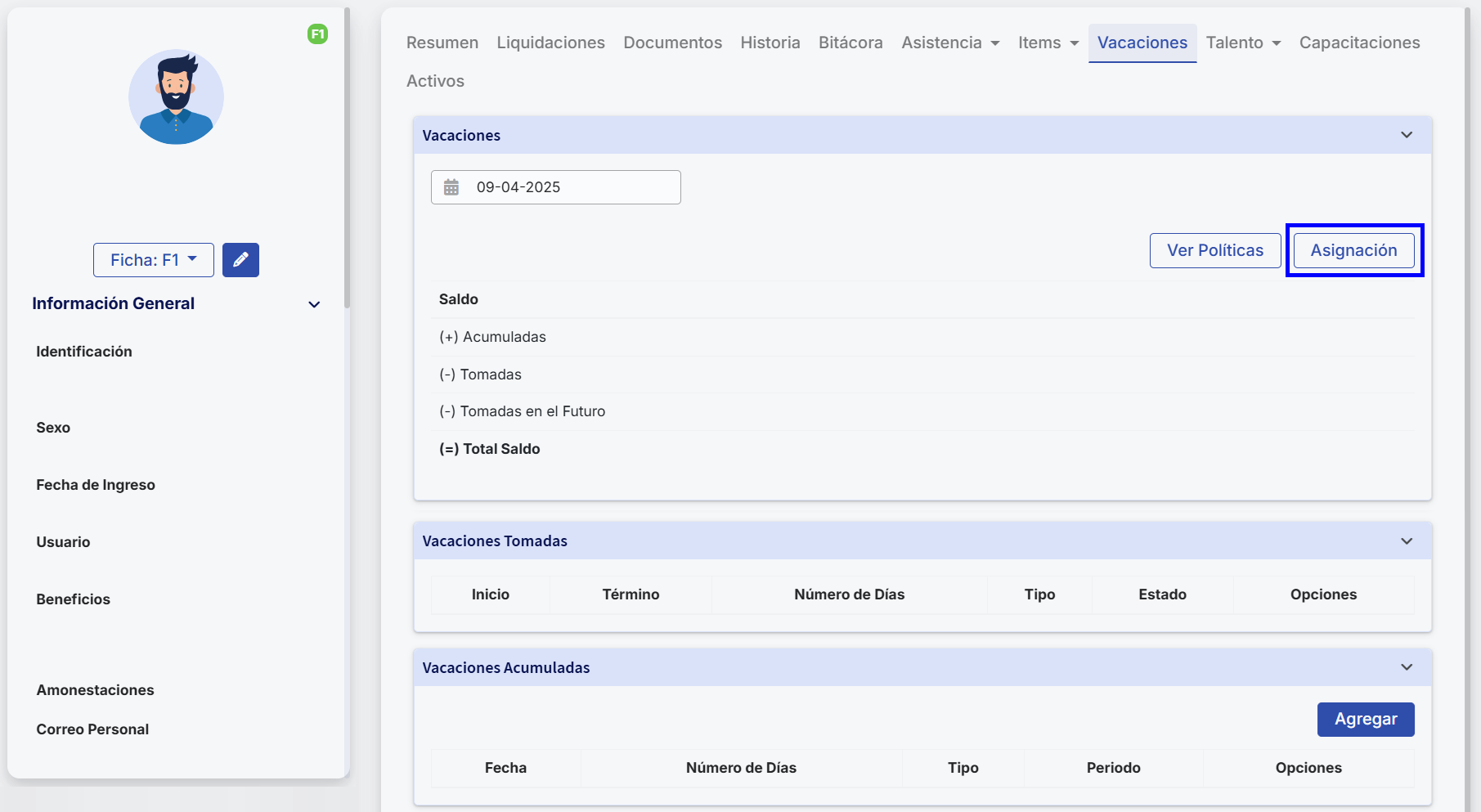Collapse the Vacaciones panel chevron

(1407, 135)
